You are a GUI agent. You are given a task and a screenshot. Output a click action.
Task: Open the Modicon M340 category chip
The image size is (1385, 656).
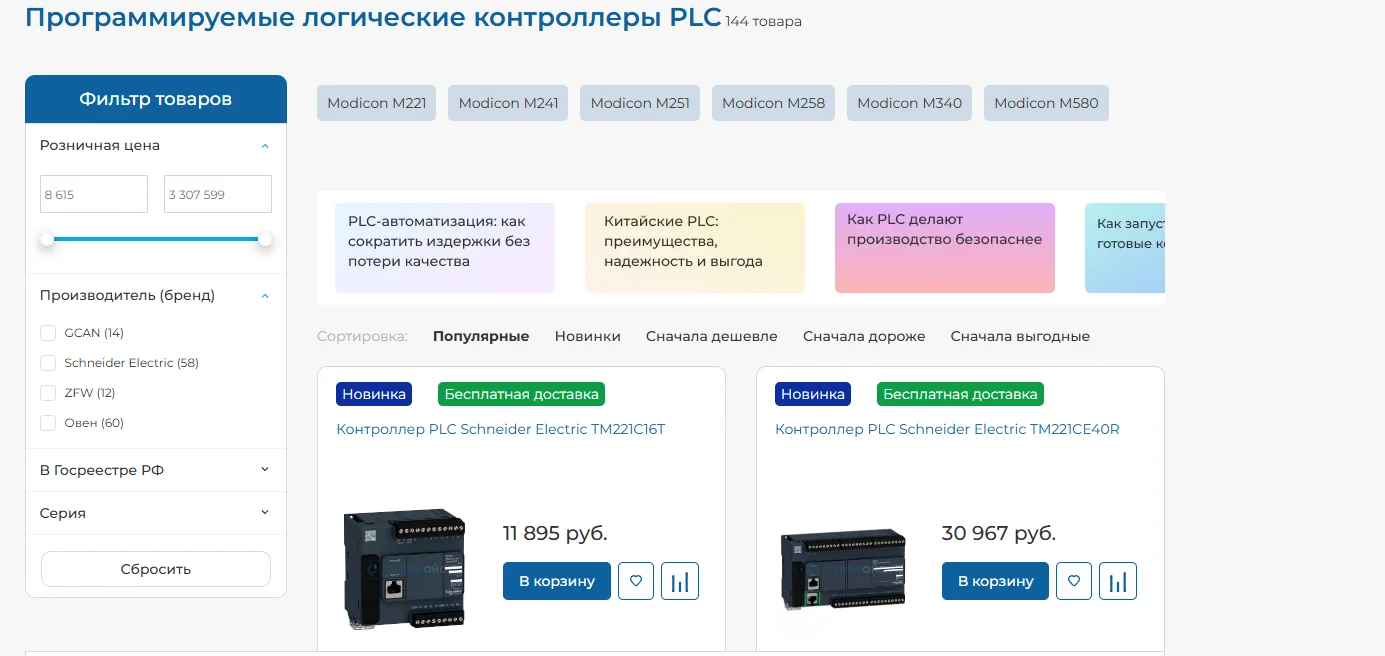click(909, 103)
